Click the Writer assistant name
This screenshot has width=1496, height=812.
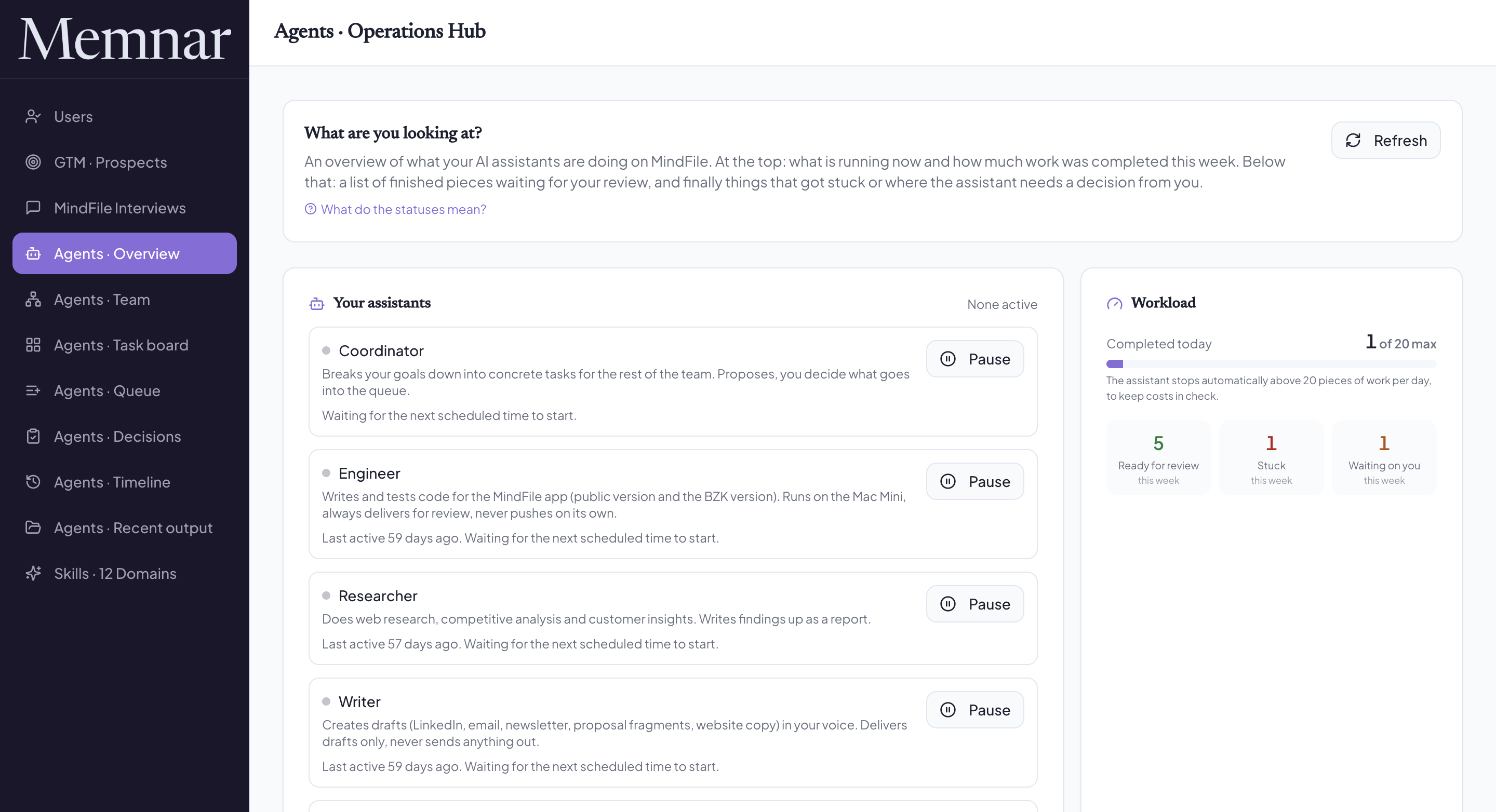click(359, 702)
